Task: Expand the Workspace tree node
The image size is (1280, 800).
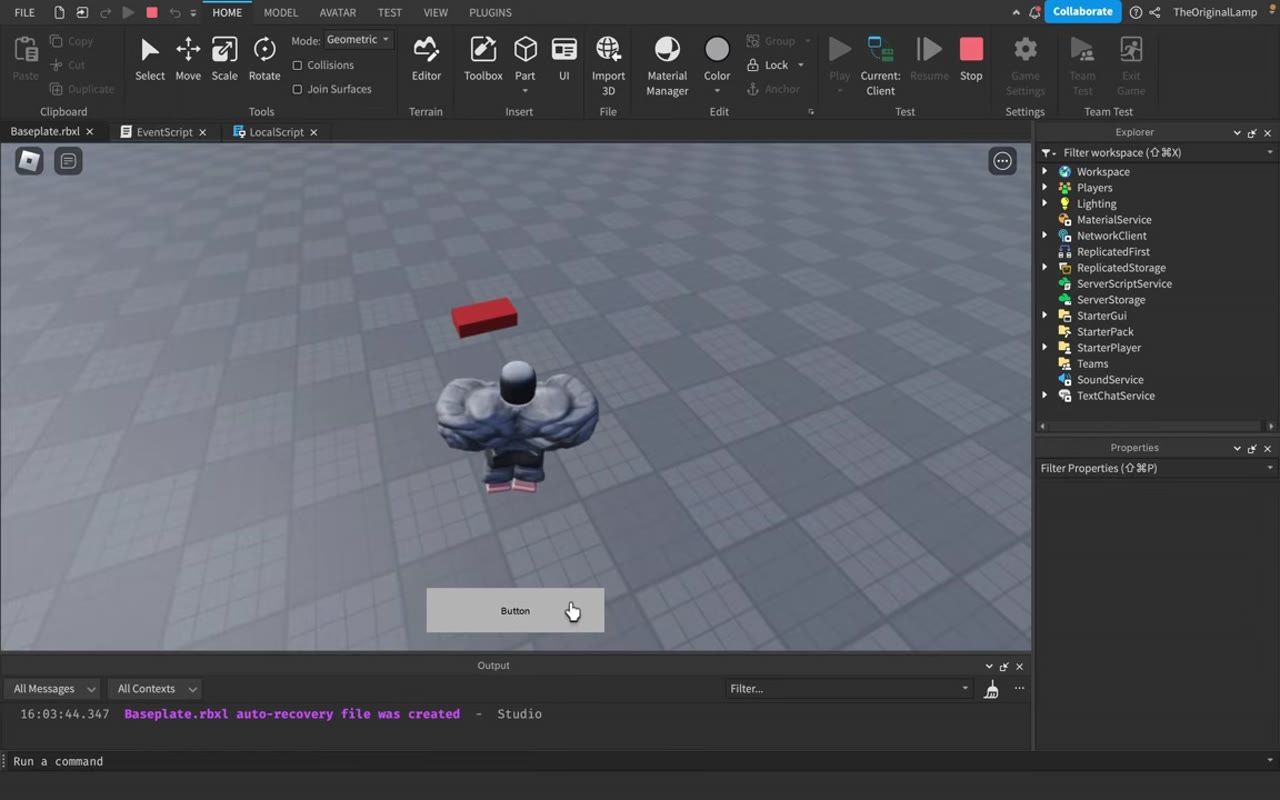Action: pos(1045,172)
